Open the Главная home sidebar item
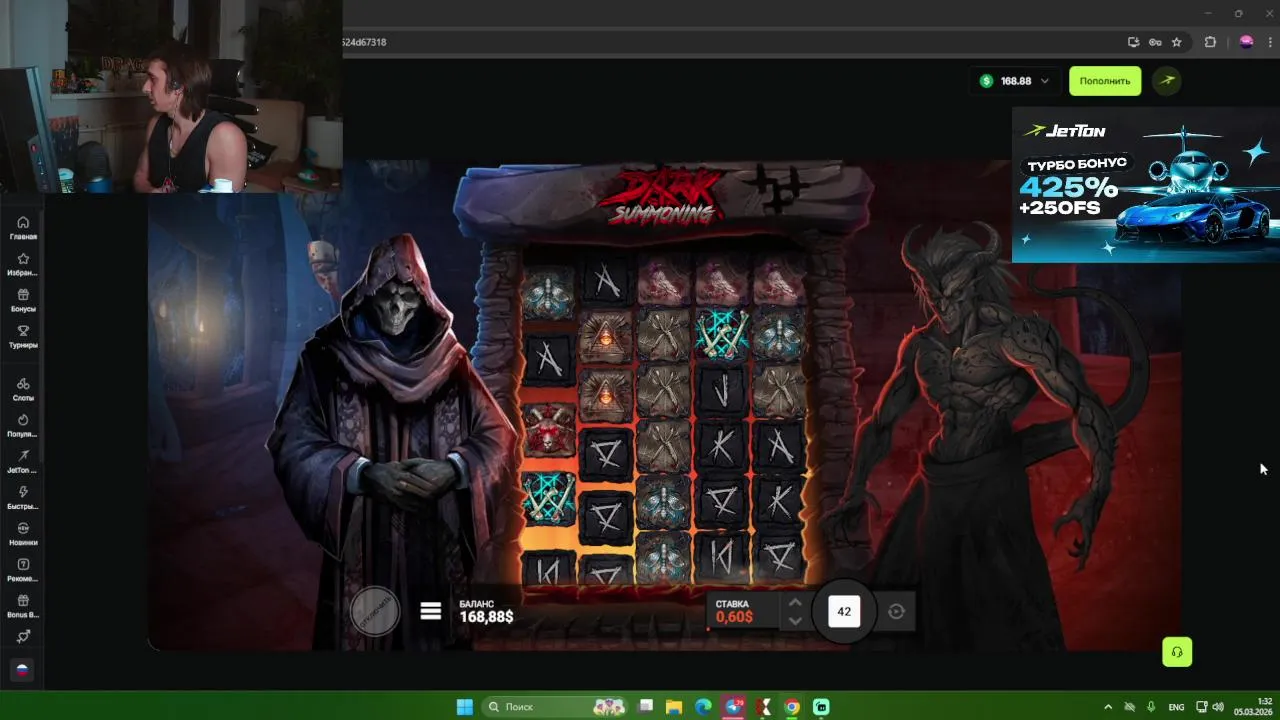Viewport: 1280px width, 720px height. point(23,228)
